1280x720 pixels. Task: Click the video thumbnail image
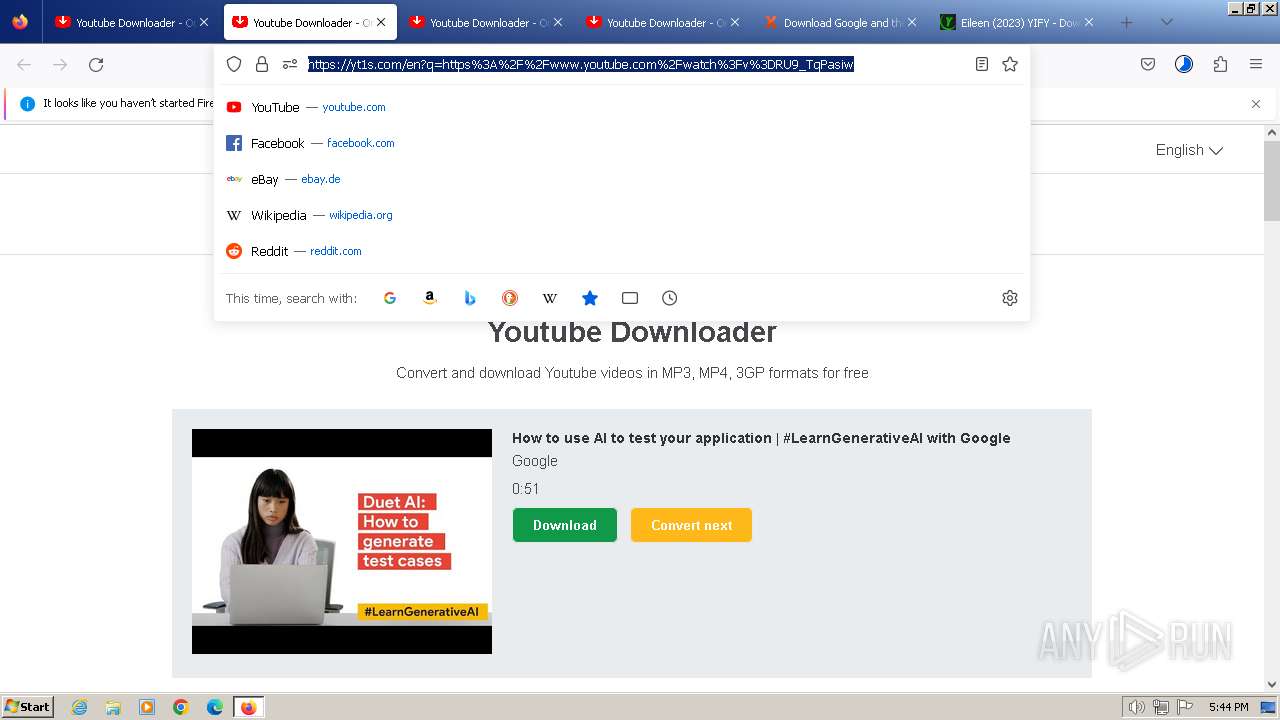pyautogui.click(x=342, y=541)
